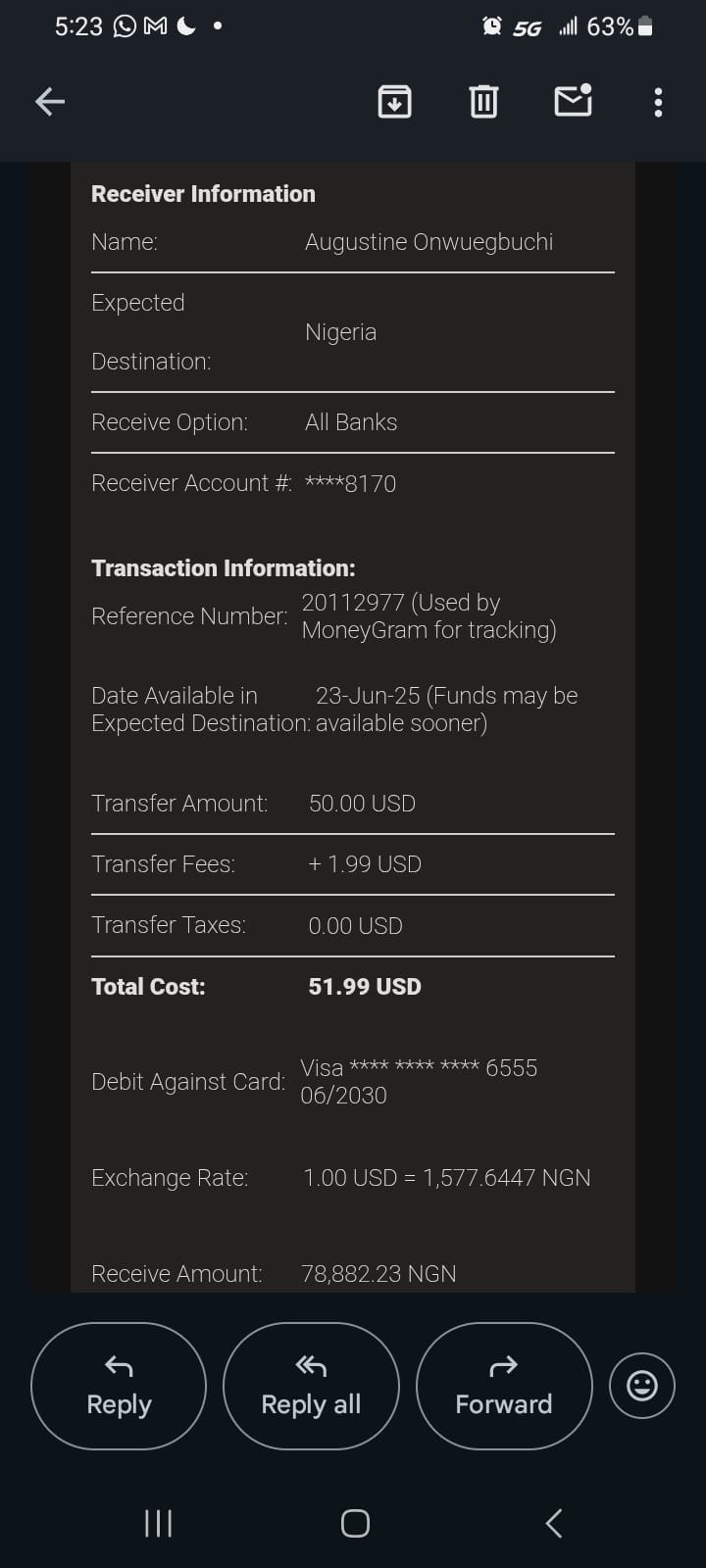
Task: Tap receiver name Augustine Onwuegbuchi
Action: pyautogui.click(x=429, y=242)
